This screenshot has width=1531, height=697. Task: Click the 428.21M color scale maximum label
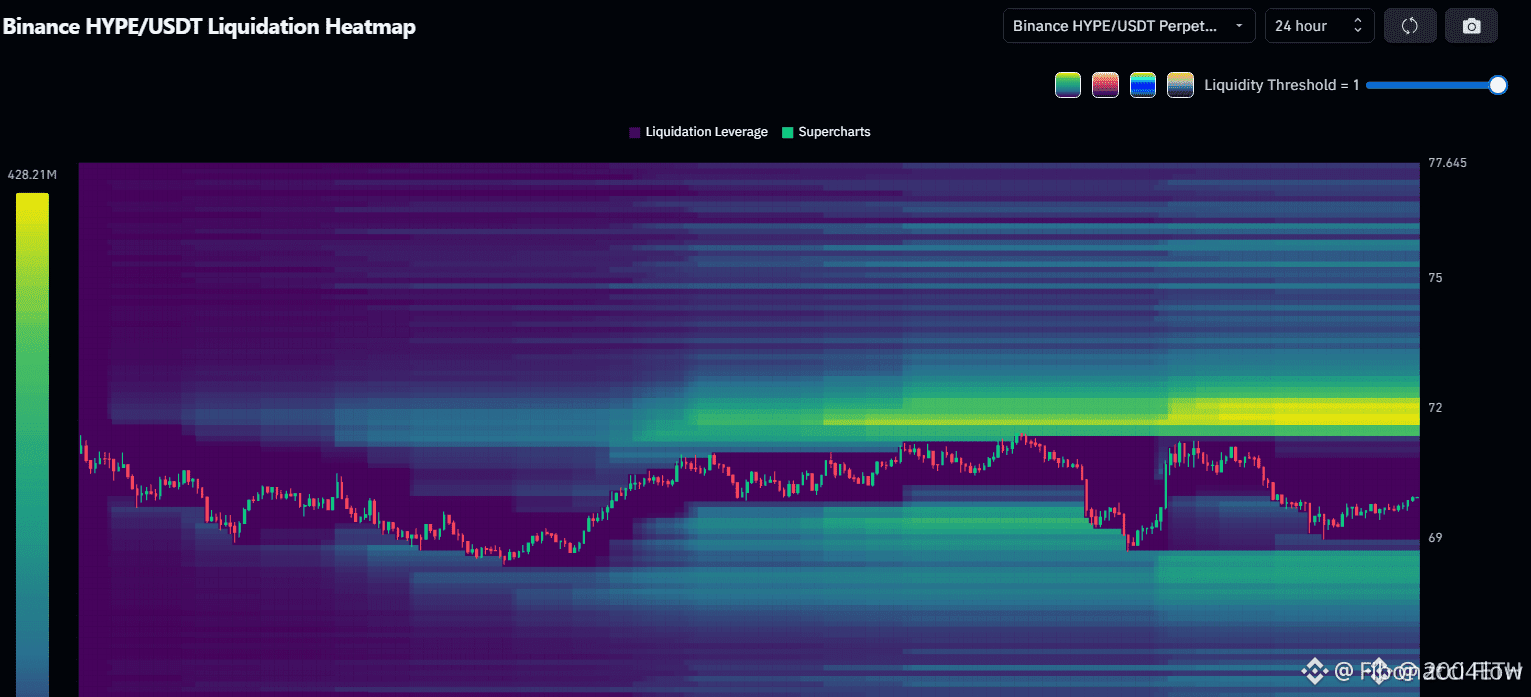[32, 175]
